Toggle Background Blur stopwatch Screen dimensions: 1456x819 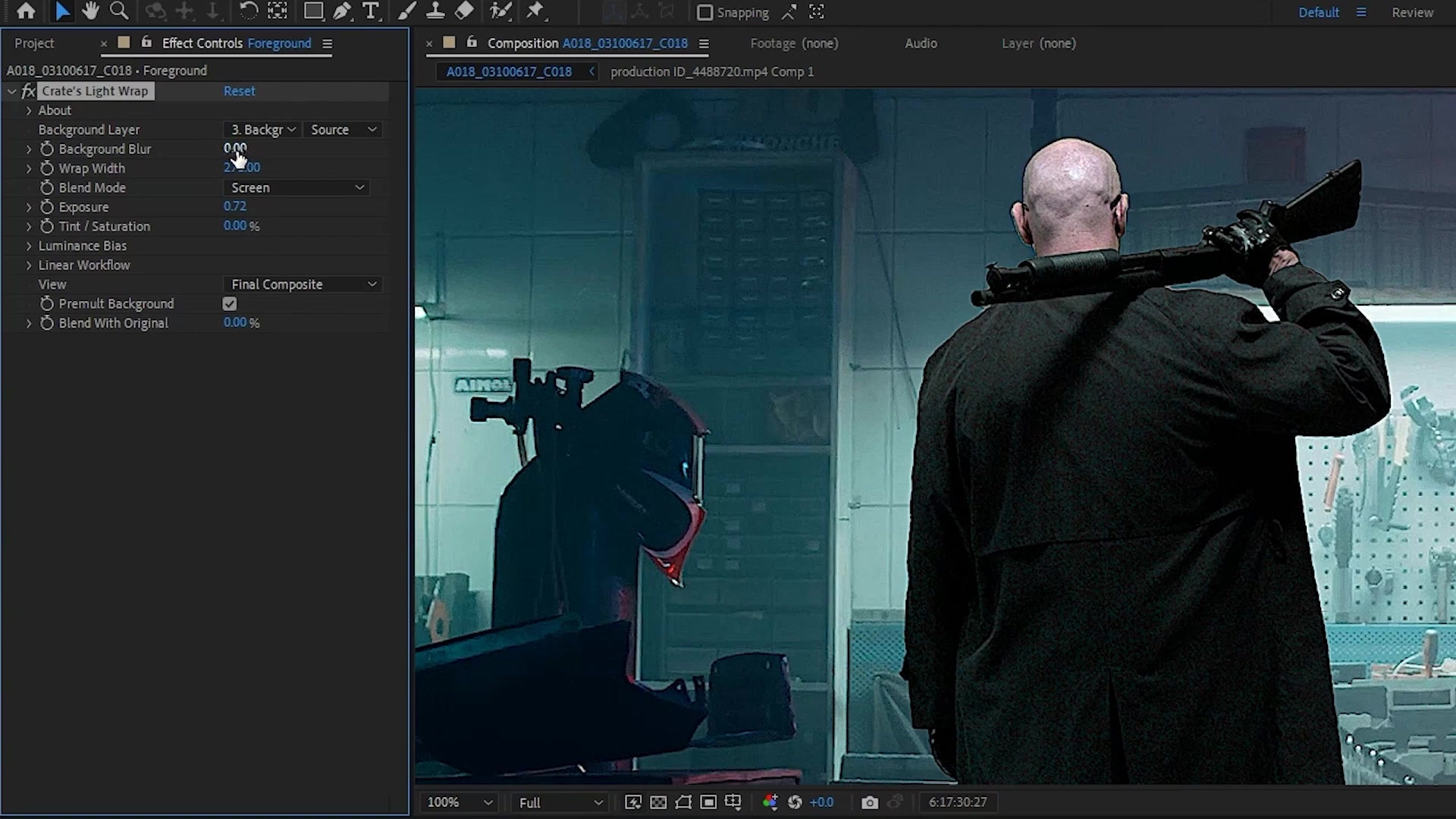47,149
